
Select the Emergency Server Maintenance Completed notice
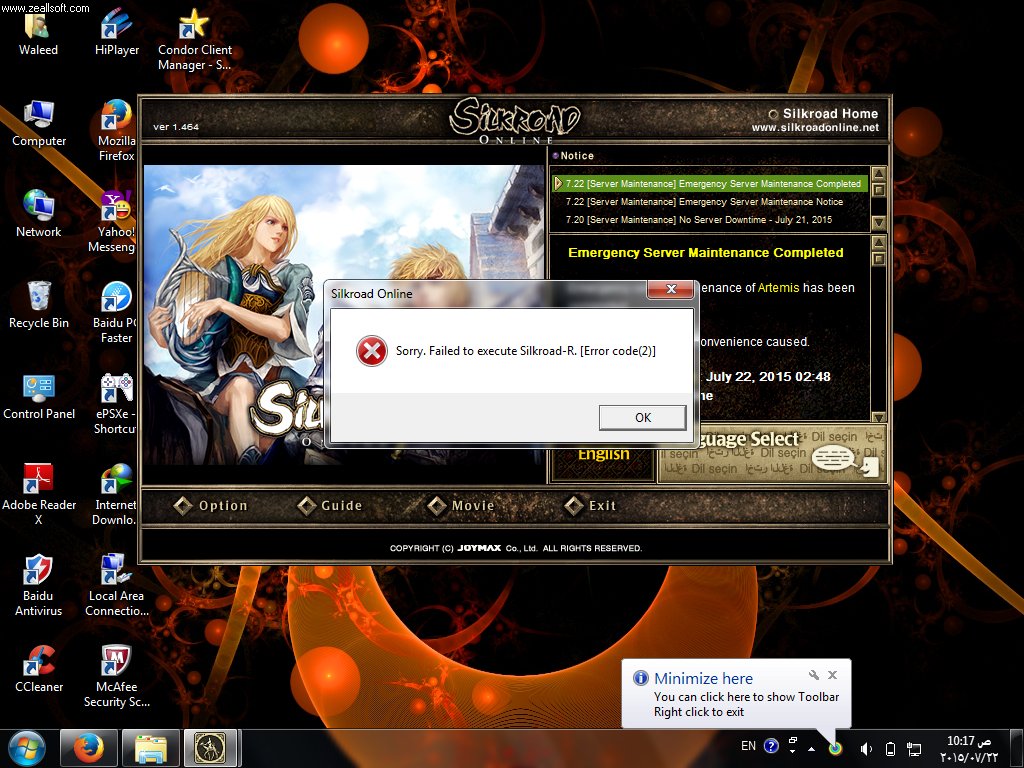tap(709, 184)
